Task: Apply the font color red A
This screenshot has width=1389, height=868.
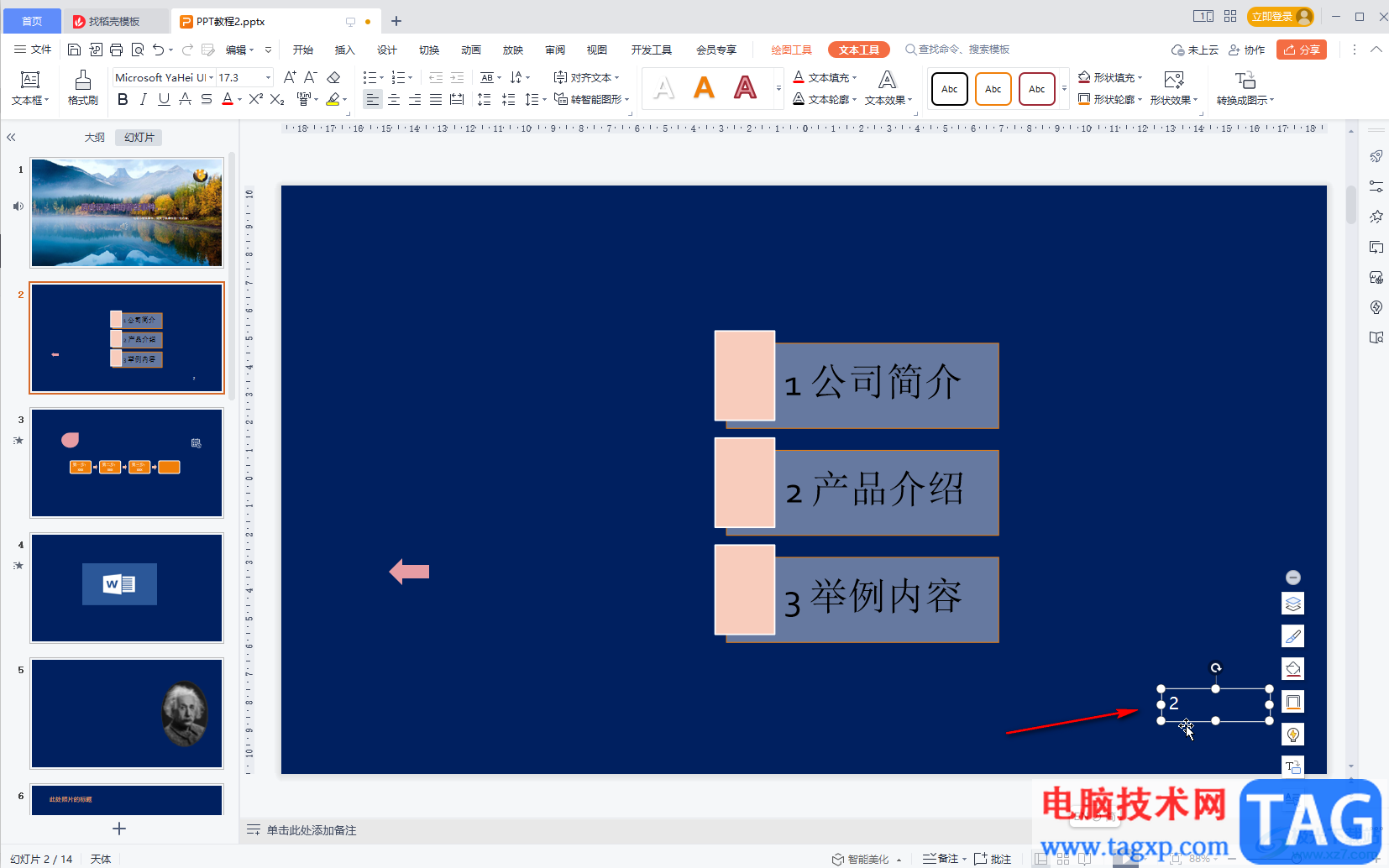Action: click(227, 99)
